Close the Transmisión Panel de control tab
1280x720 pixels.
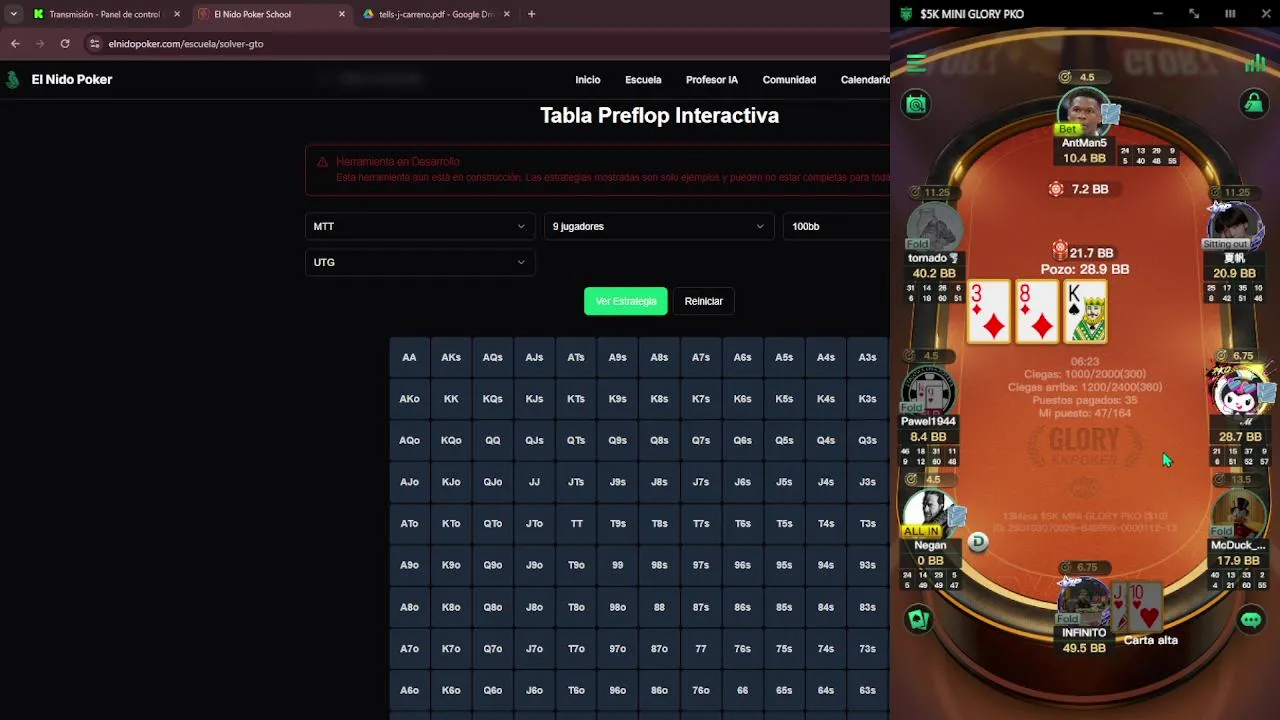pos(177,14)
